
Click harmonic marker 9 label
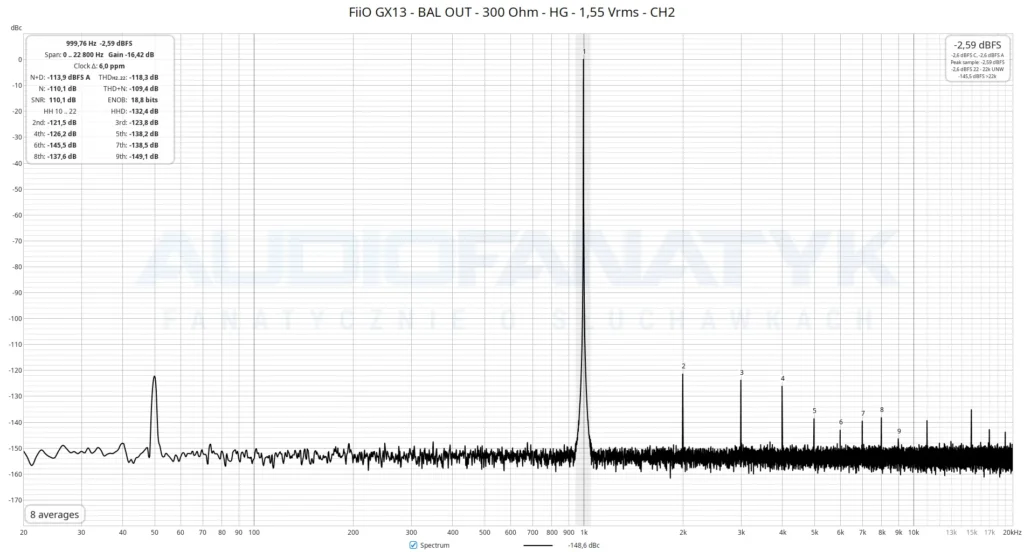(899, 431)
